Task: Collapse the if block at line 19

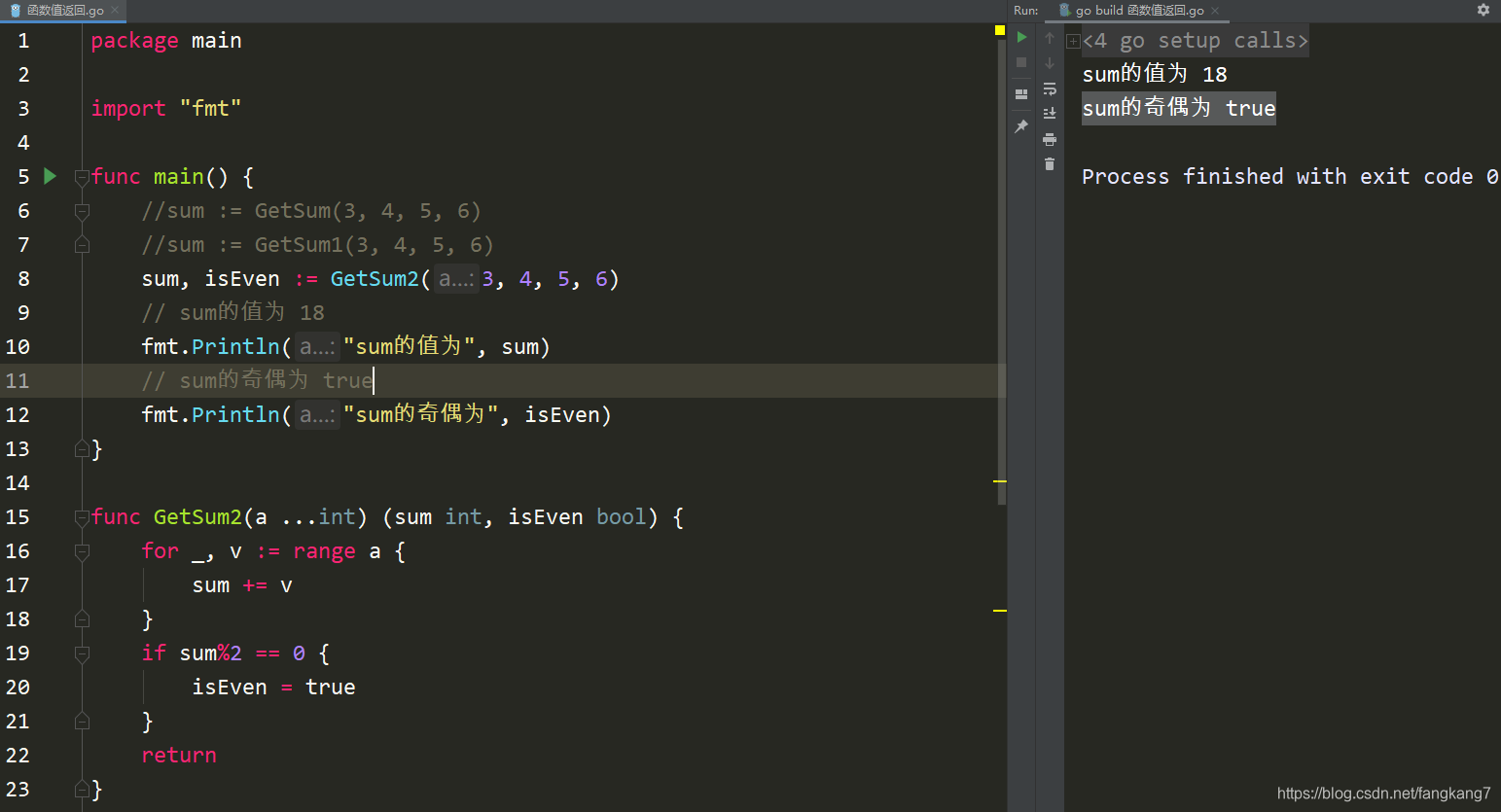Action: point(82,653)
